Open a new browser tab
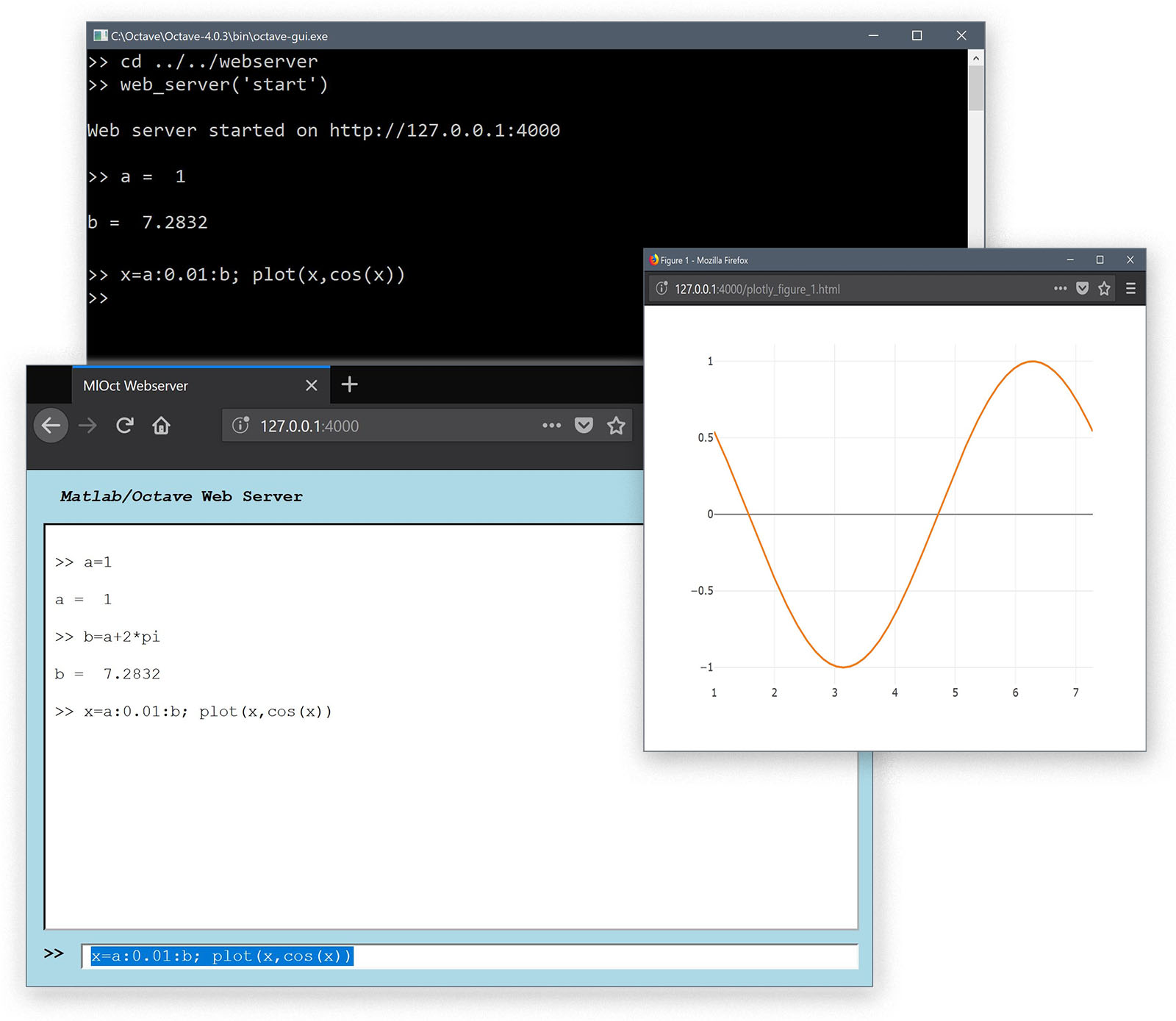Viewport: 1176px width, 1021px height. [x=350, y=384]
